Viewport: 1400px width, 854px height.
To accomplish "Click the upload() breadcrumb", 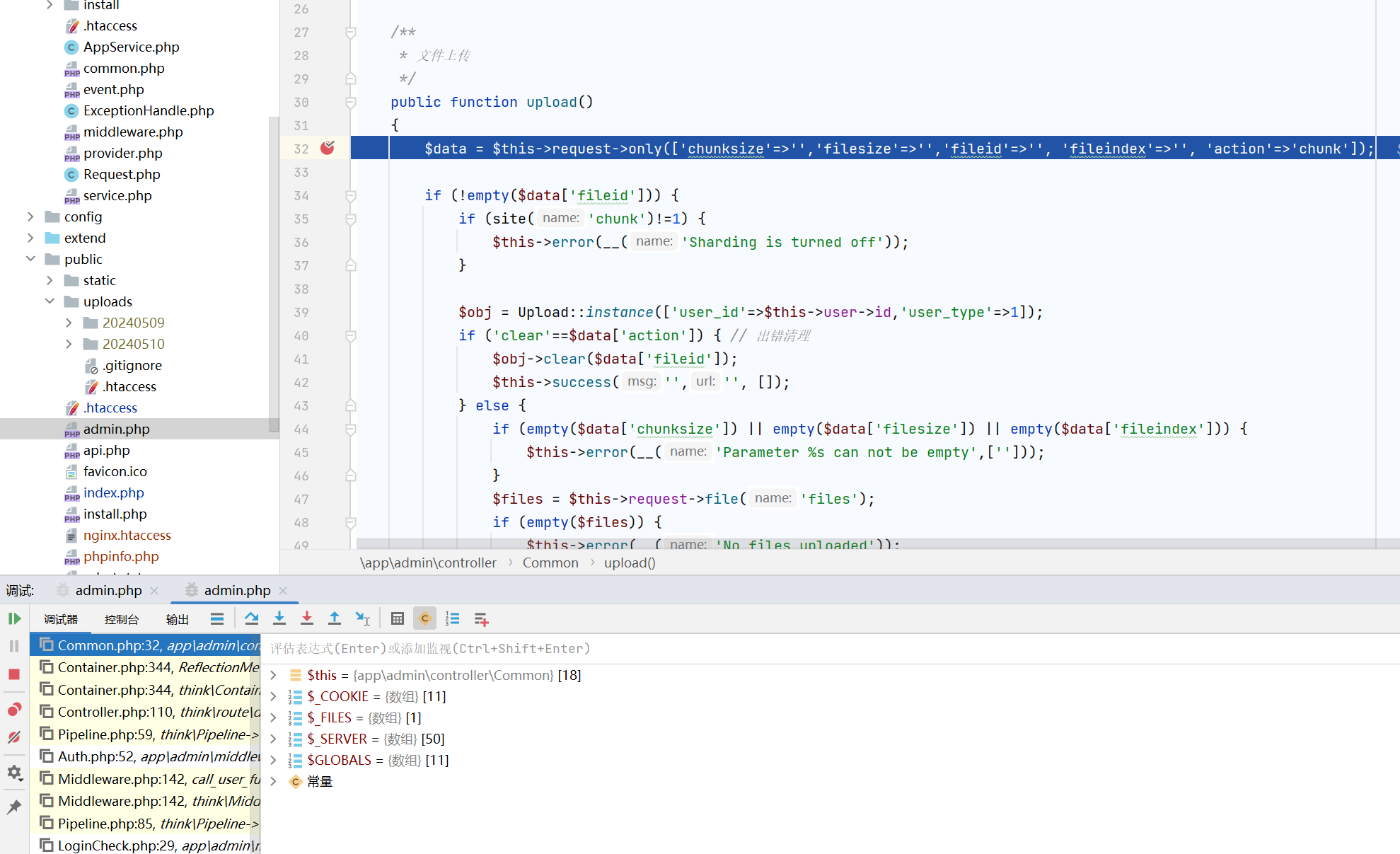I will pyautogui.click(x=630, y=562).
